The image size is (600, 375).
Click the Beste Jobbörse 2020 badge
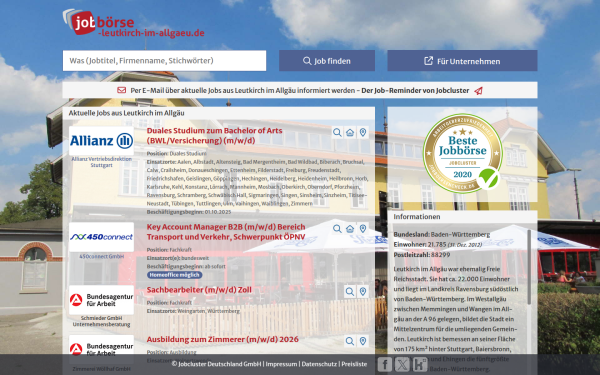(463, 153)
